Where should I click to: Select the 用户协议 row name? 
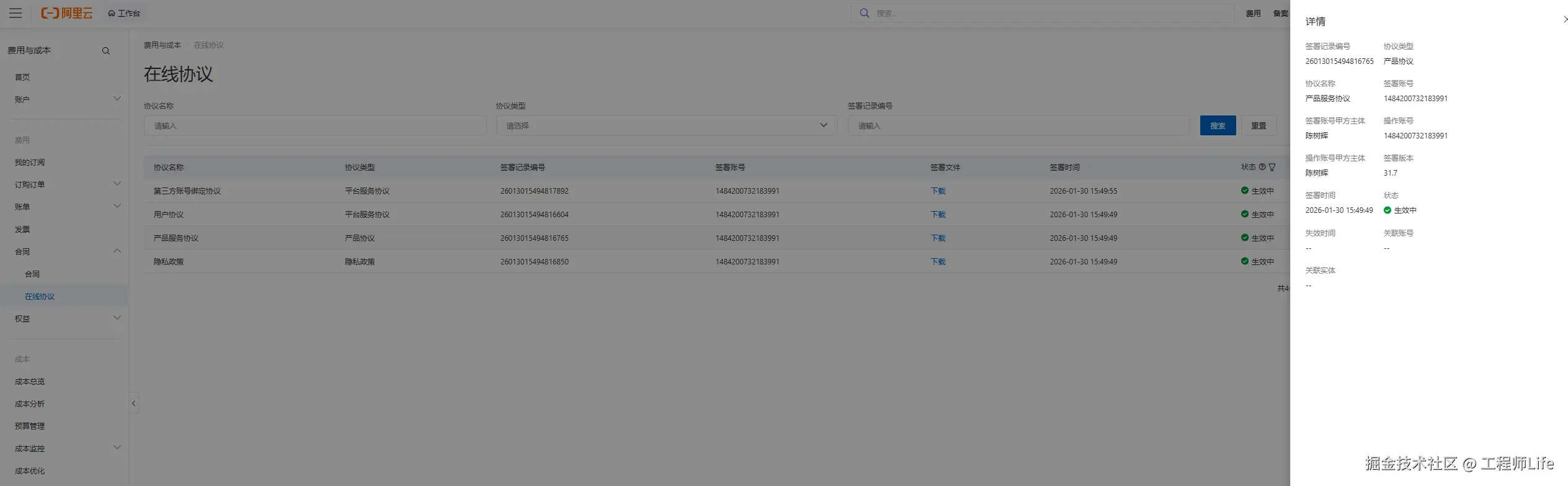[169, 215]
